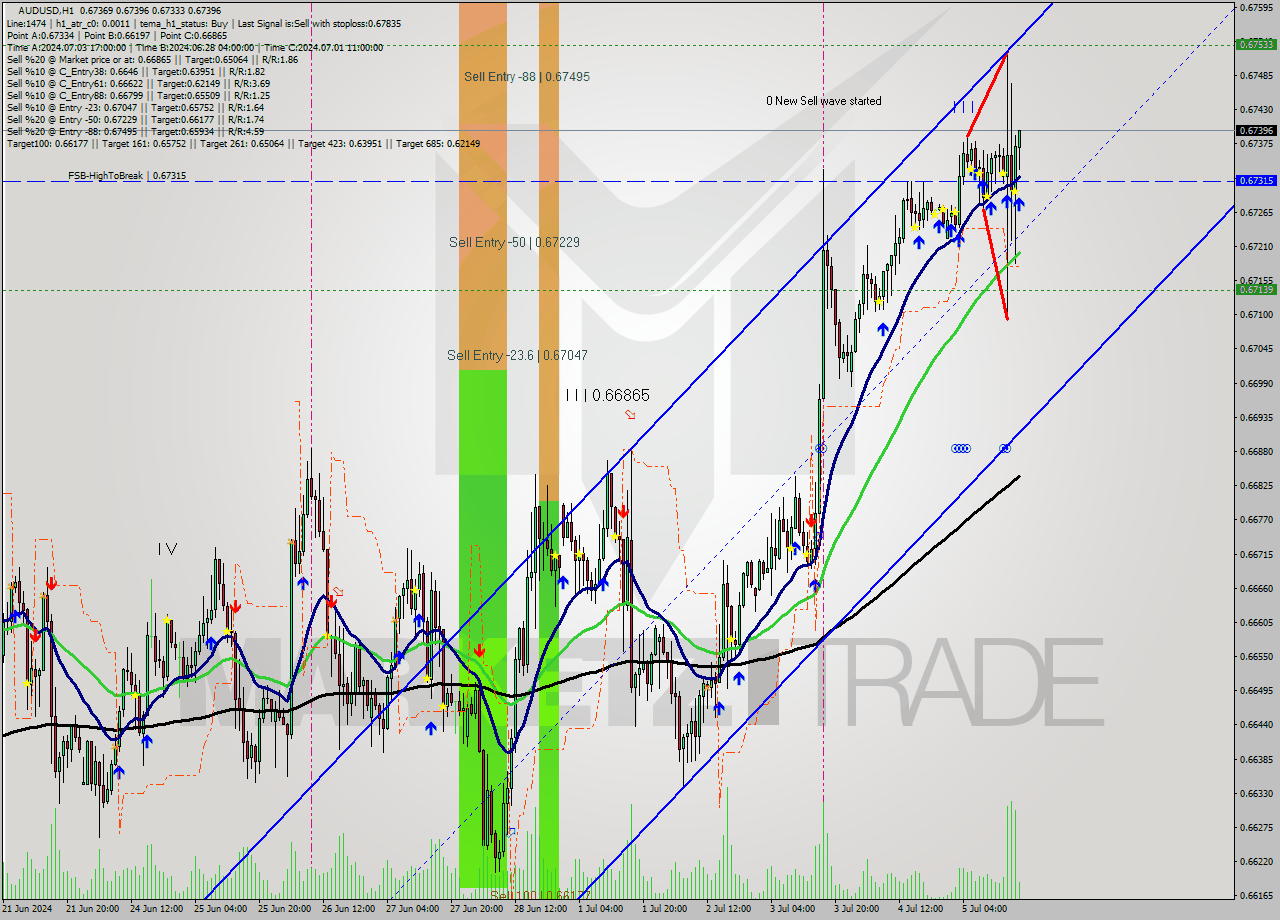Click the 'Sell Entry -88 | 0.67495' label
Screen dimensions: 1280x920
pyautogui.click(x=526, y=77)
